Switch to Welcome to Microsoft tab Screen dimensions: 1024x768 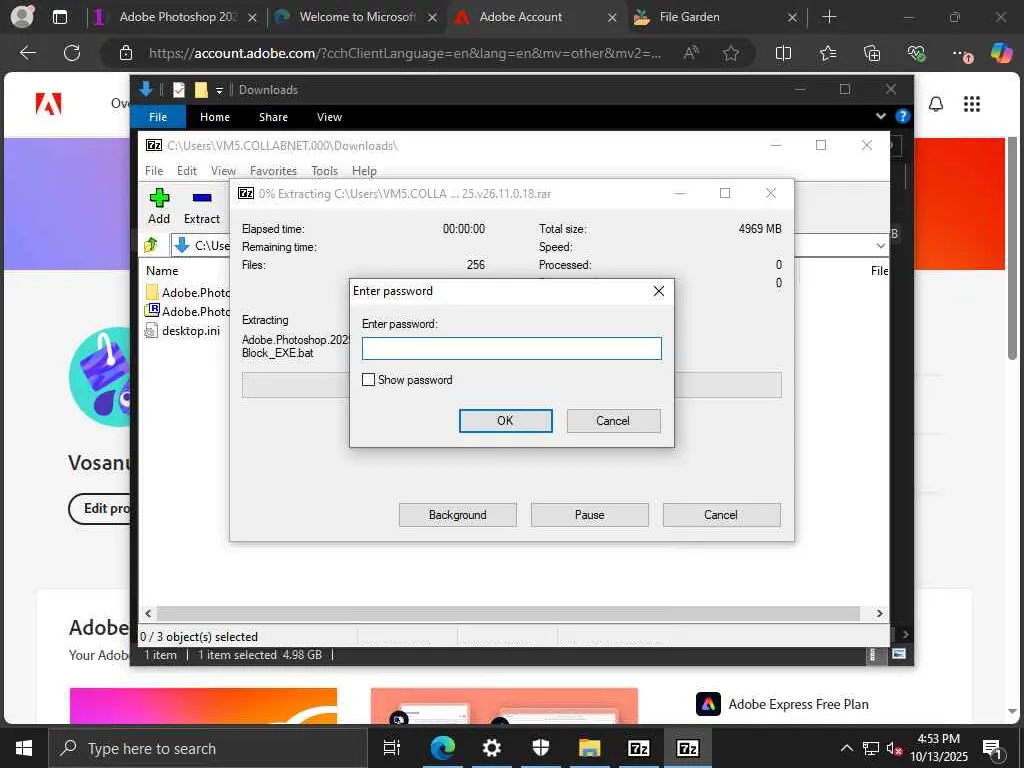(356, 17)
